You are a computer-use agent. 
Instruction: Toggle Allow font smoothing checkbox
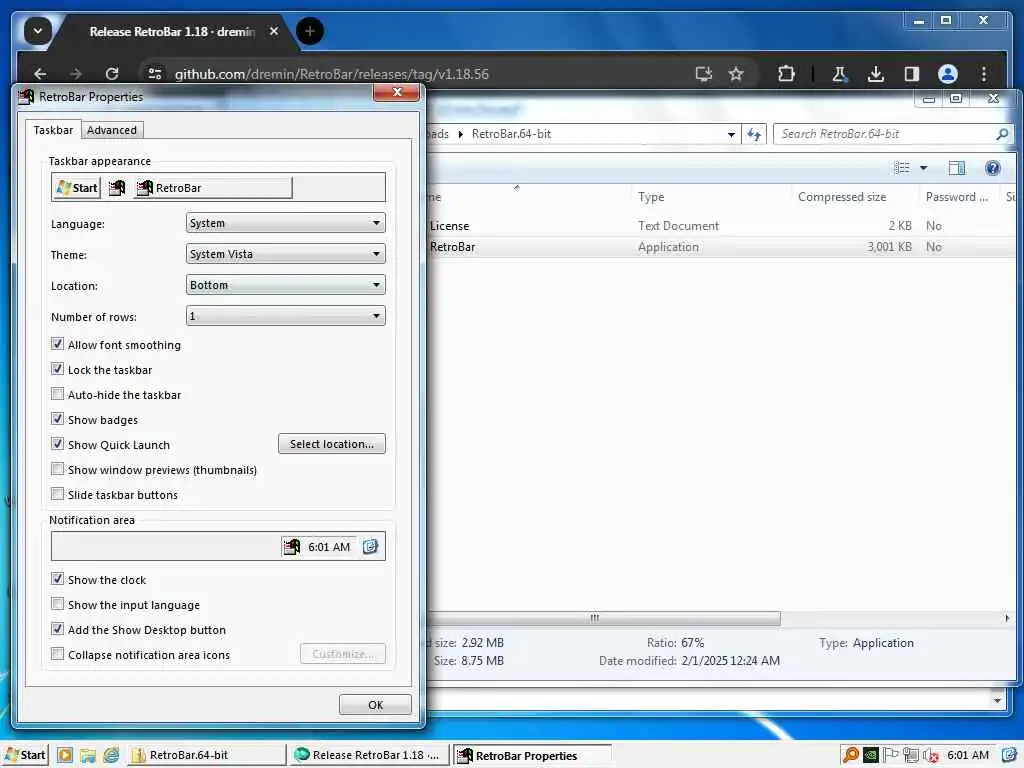[57, 344]
